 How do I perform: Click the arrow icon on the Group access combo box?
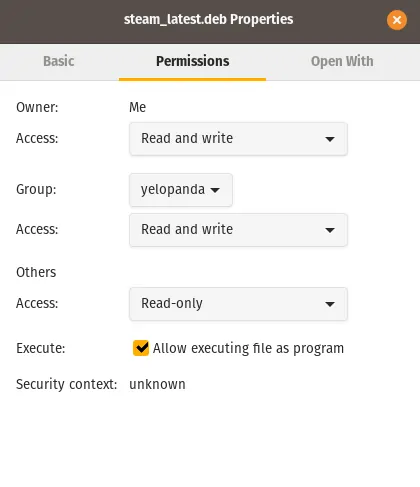[x=330, y=230]
